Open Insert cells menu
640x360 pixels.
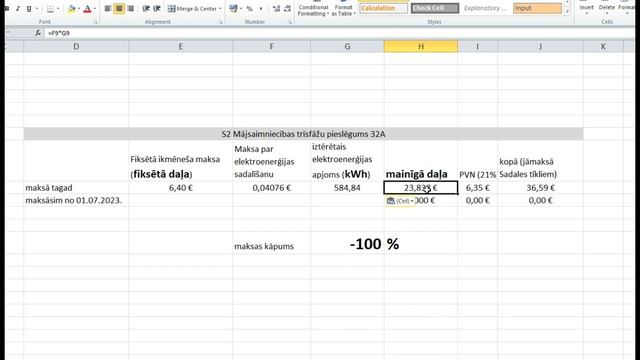pyautogui.click(x=587, y=8)
